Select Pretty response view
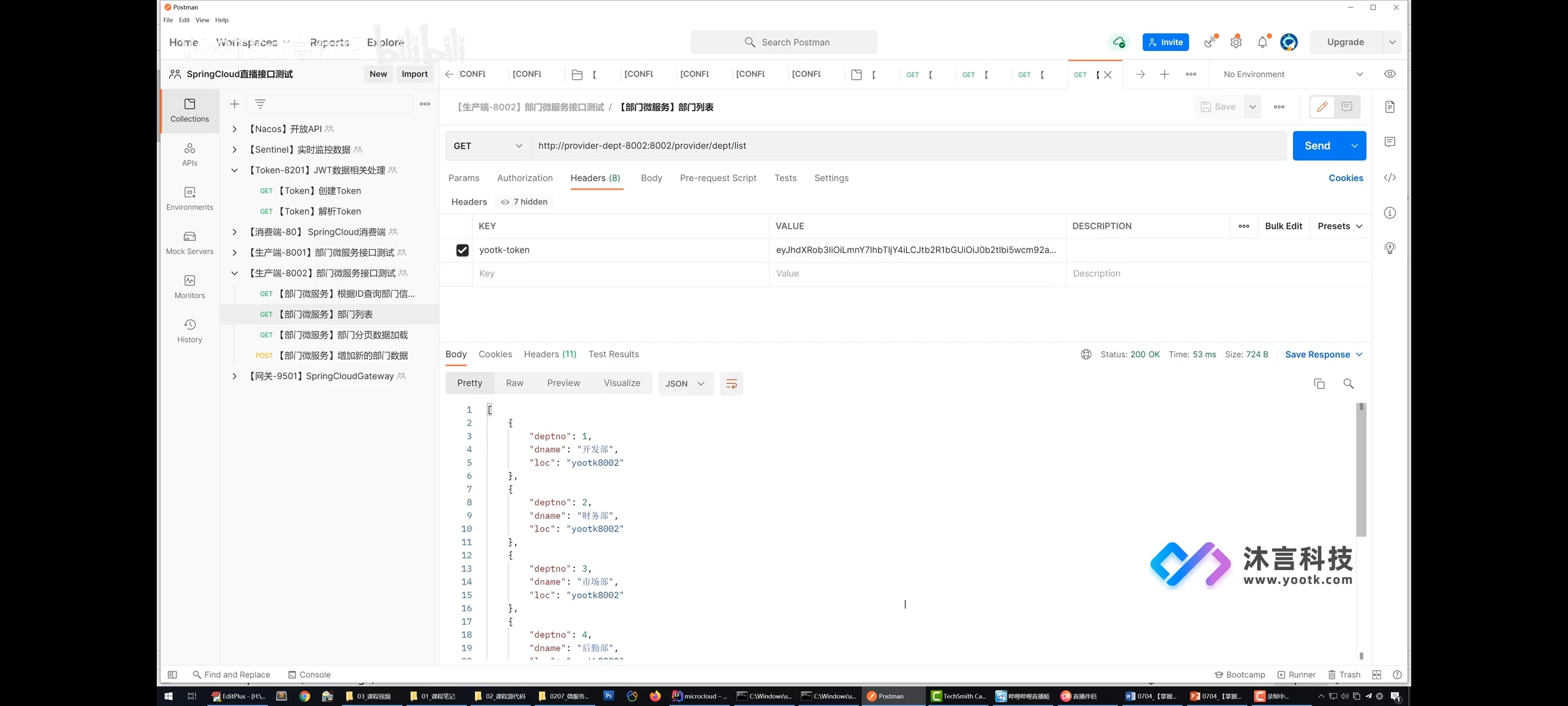1568x706 pixels. 469,383
